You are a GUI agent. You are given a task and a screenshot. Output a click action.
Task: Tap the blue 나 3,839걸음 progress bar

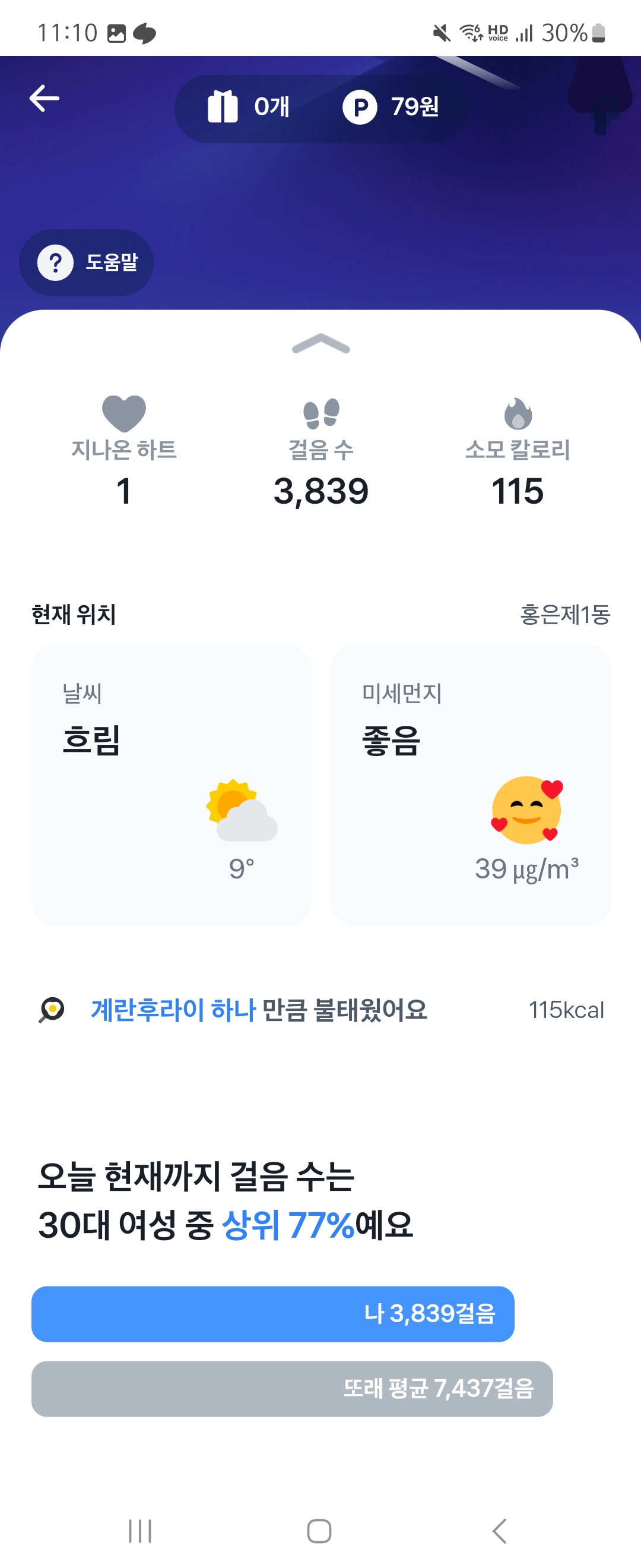coord(272,1314)
